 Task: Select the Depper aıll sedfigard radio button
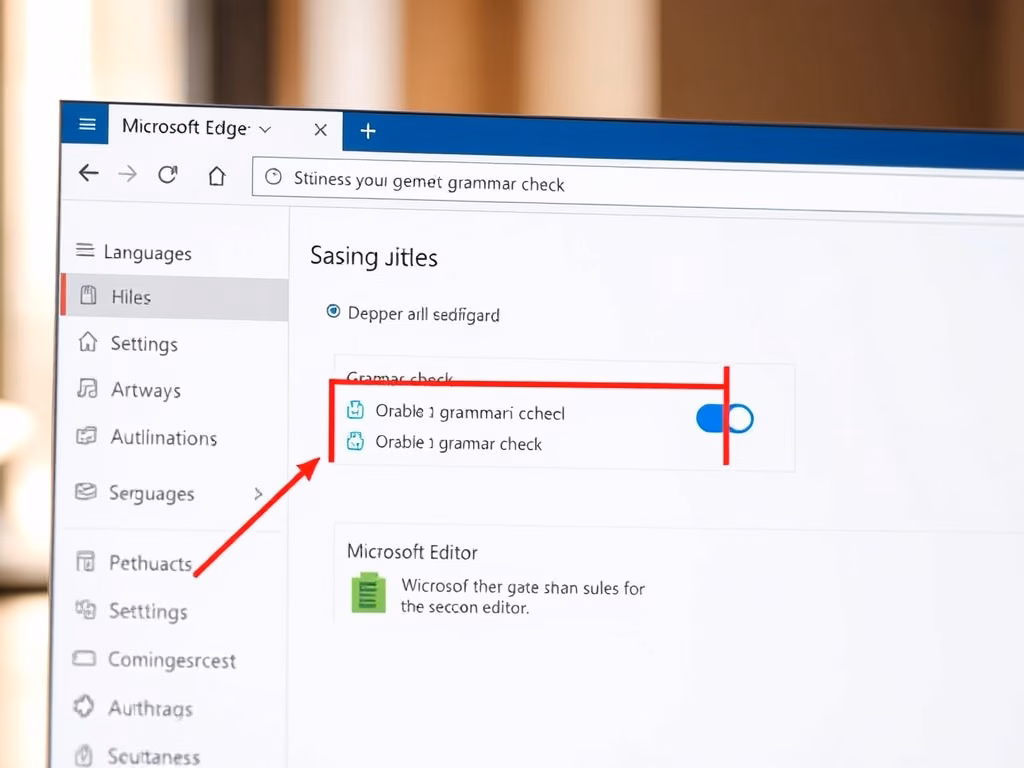point(333,311)
